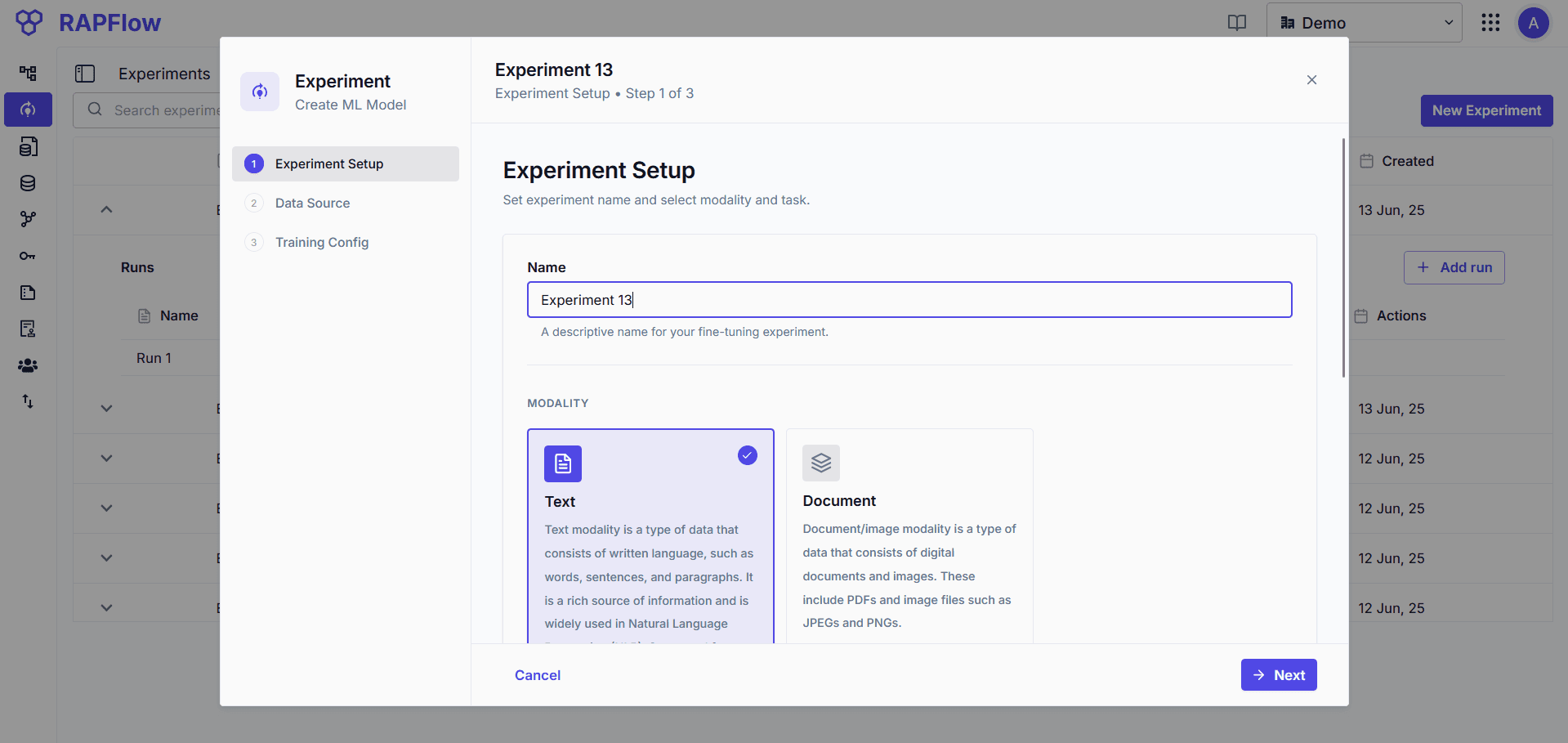Click the API keys icon in sidebar

28,256
